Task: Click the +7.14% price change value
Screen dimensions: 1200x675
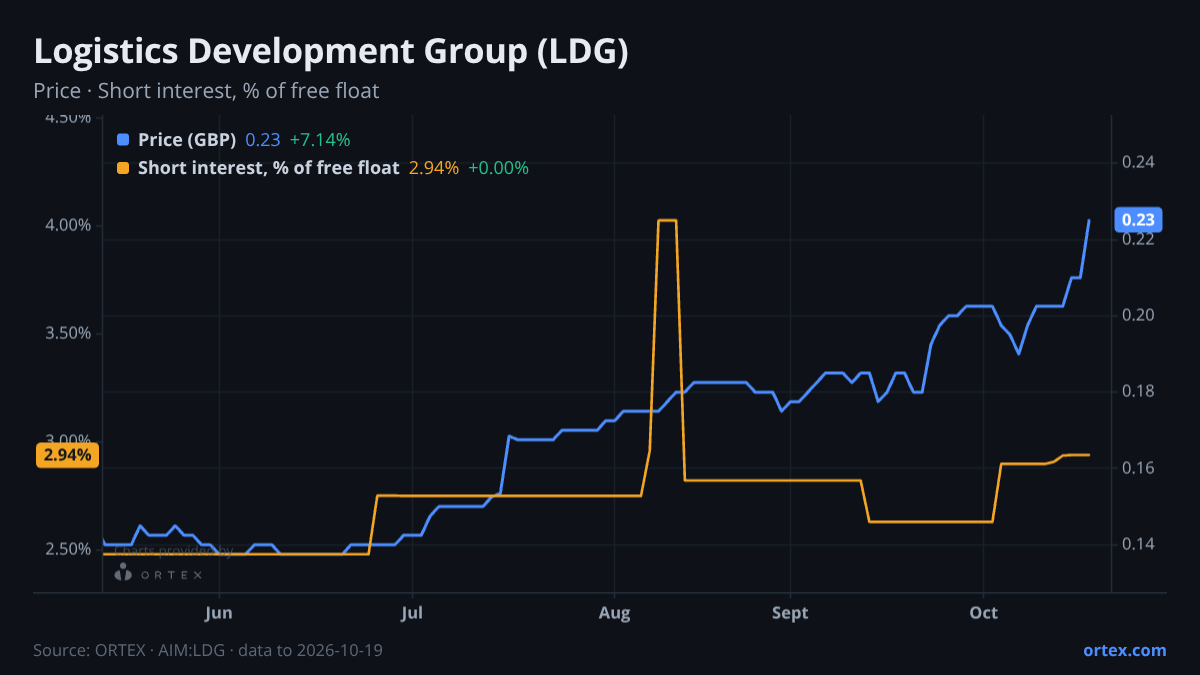Action: tap(320, 140)
